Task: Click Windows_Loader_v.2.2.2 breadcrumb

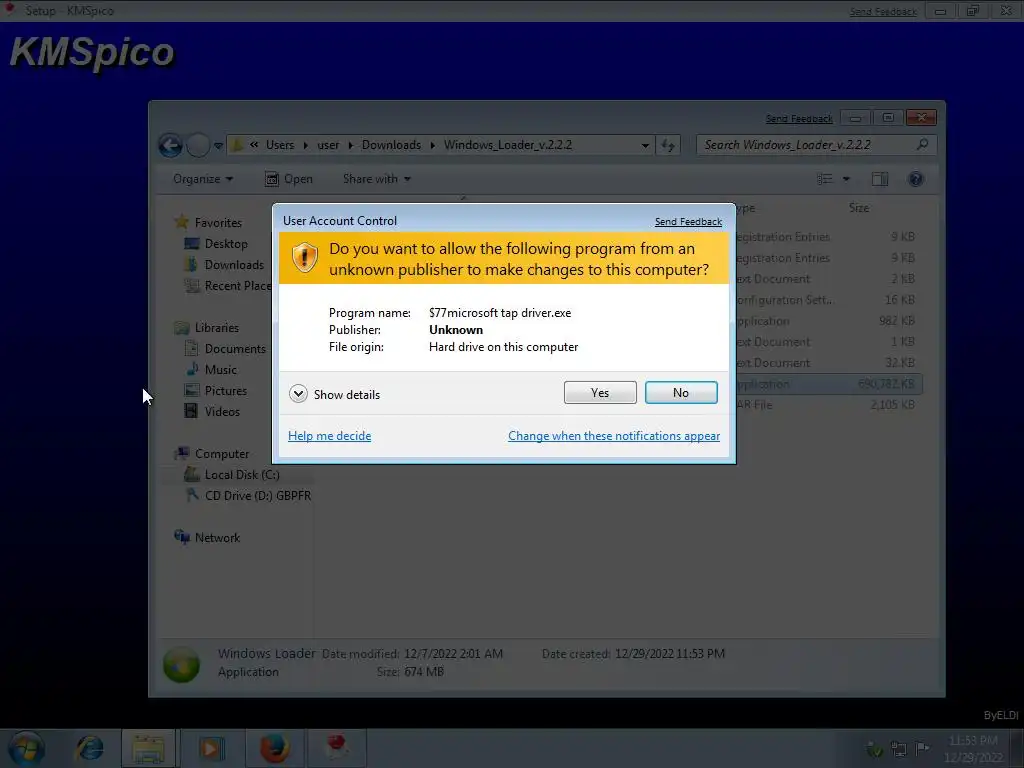Action: (507, 145)
